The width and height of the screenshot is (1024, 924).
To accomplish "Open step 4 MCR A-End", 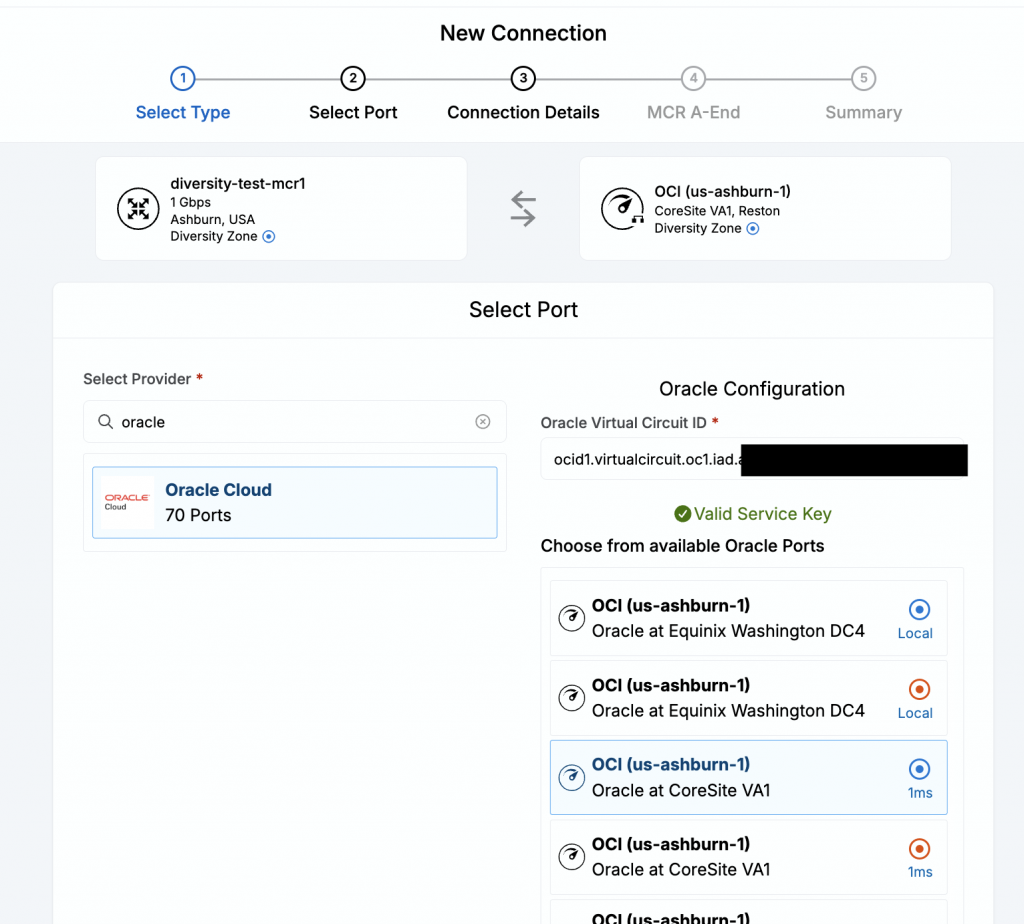I will (694, 94).
